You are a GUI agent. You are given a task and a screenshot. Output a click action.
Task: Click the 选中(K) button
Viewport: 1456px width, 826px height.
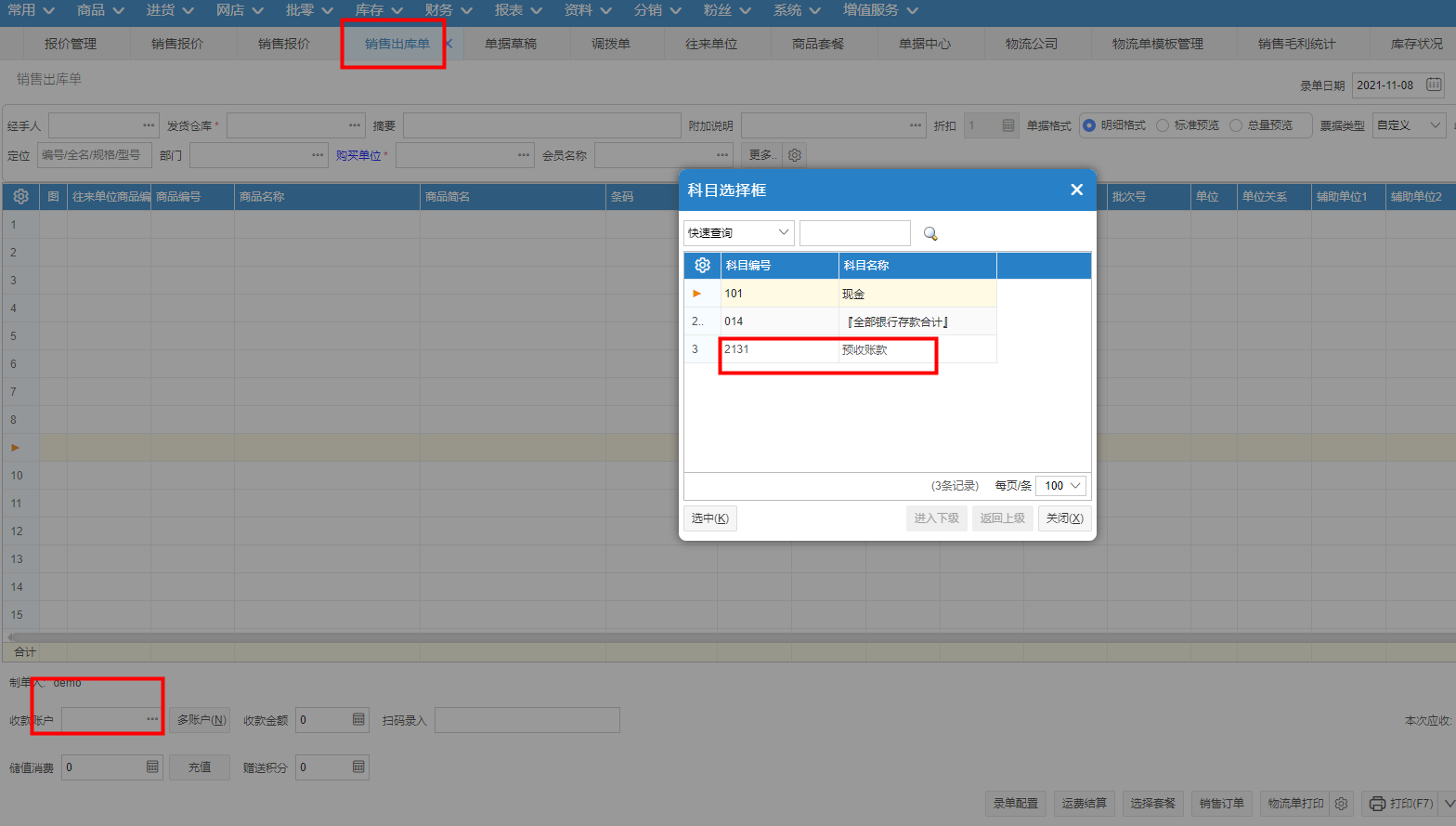710,518
